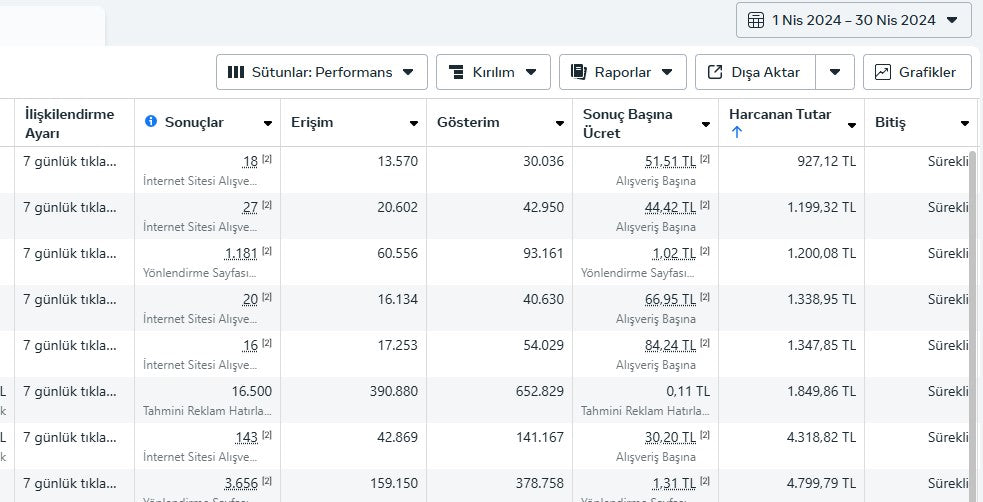Viewport: 983px width, 502px height.
Task: Click the Kırılım breakdown icon
Action: click(456, 72)
